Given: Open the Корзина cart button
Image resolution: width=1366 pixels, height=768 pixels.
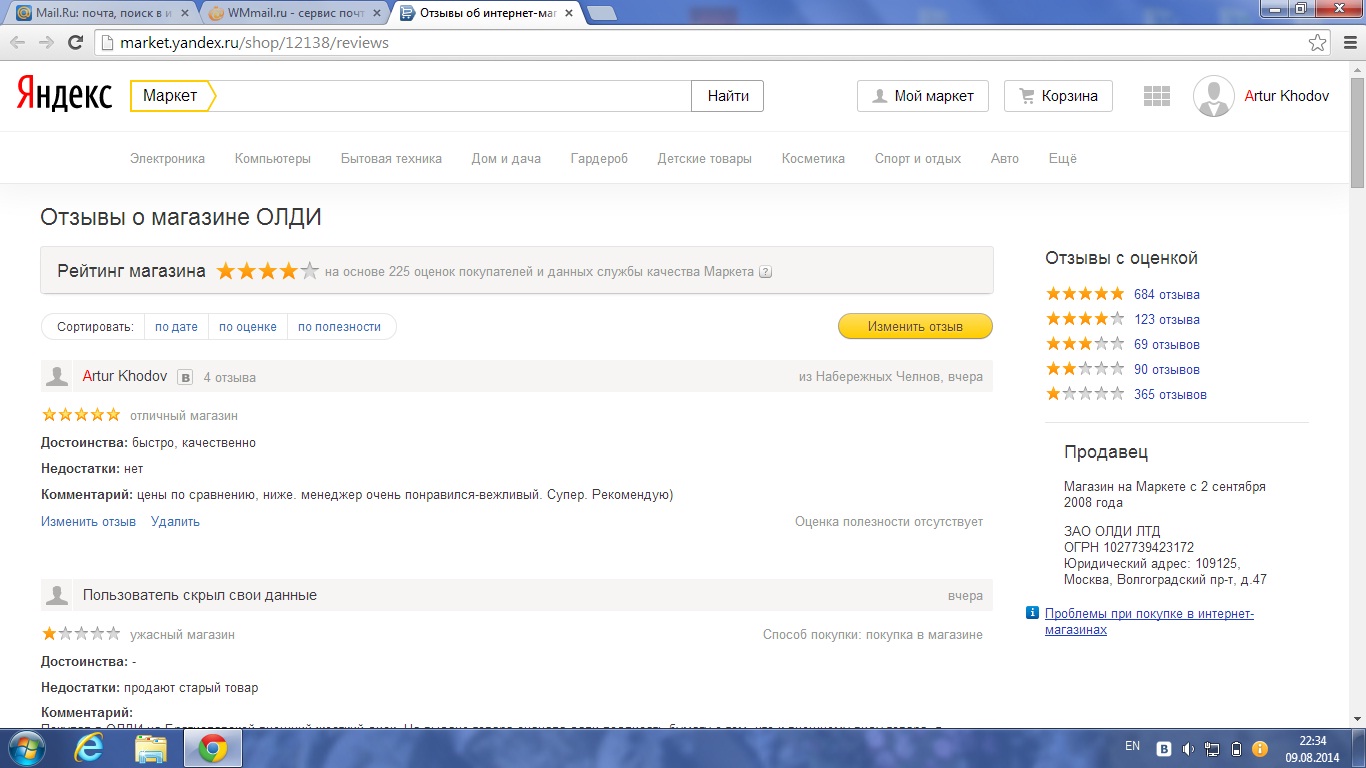Looking at the screenshot, I should coord(1058,96).
